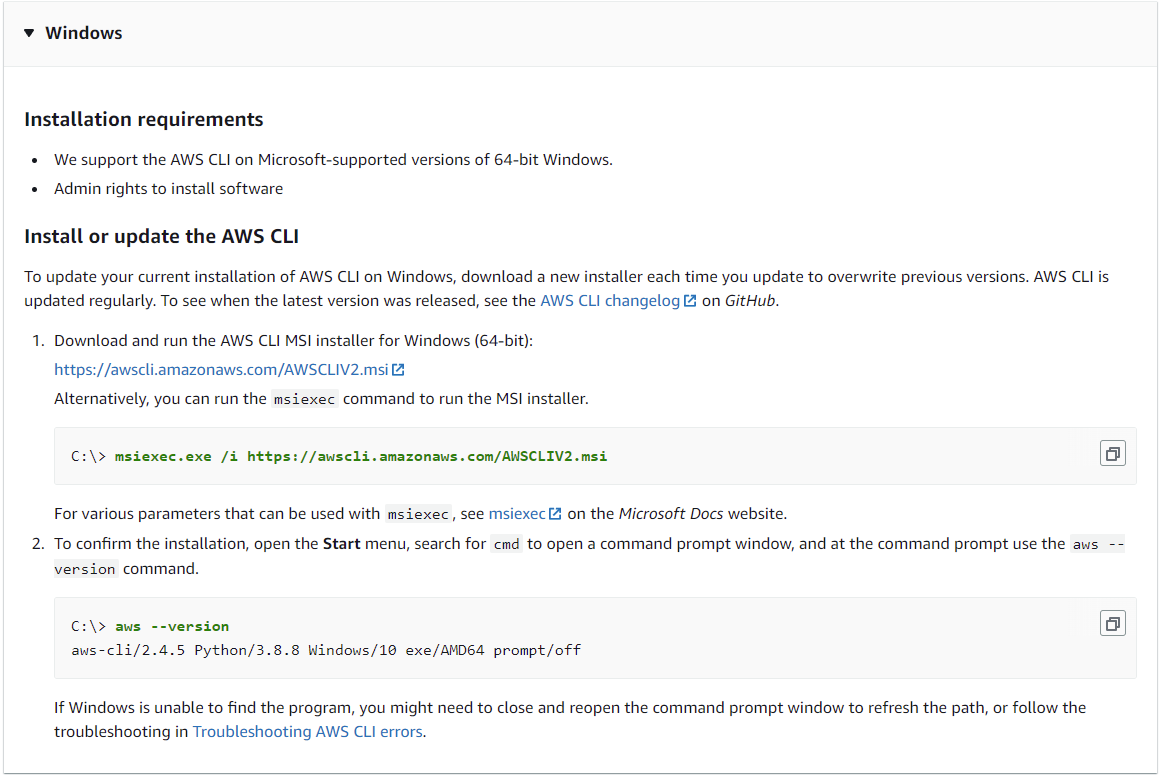Click the green aws --version command line
The height and width of the screenshot is (776, 1165).
172,626
